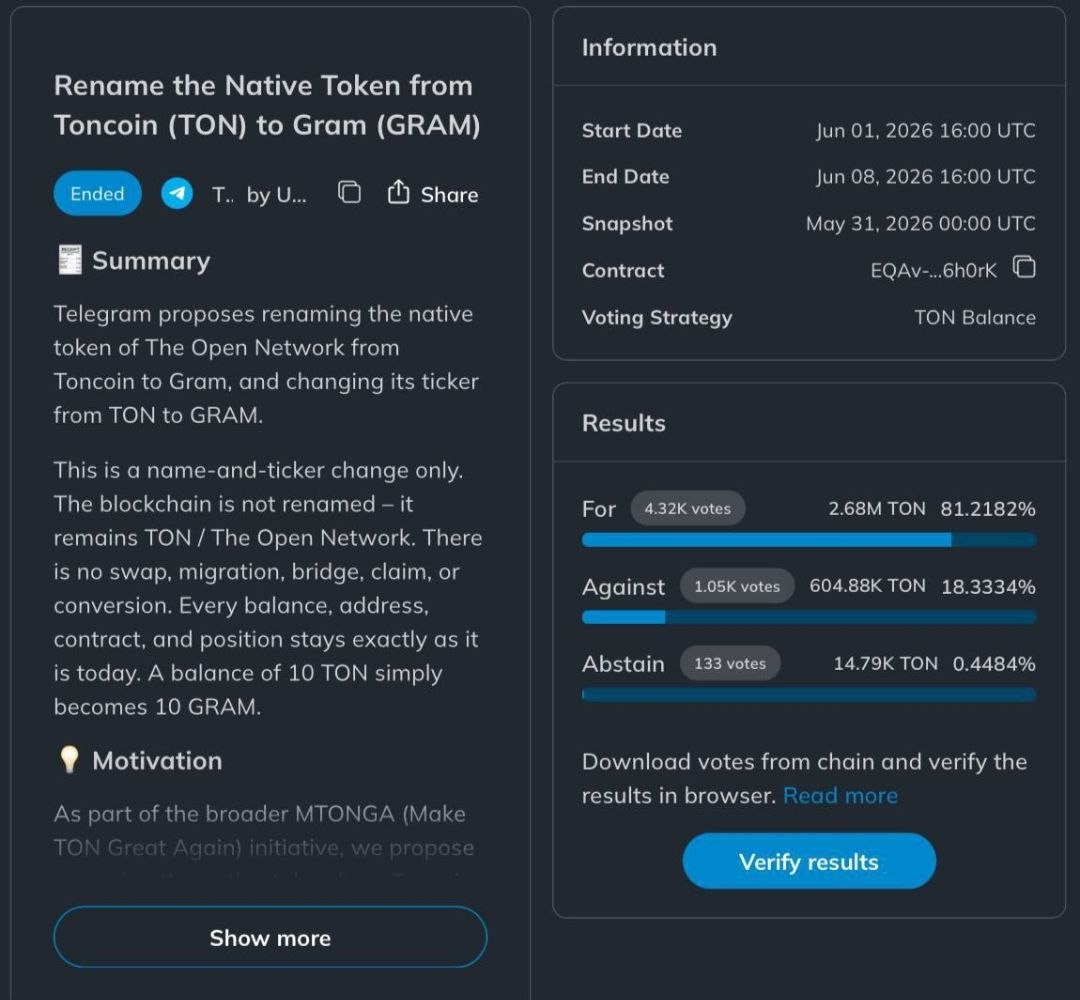This screenshot has height=1000, width=1080.
Task: Click the End Date label
Action: [x=625, y=176]
